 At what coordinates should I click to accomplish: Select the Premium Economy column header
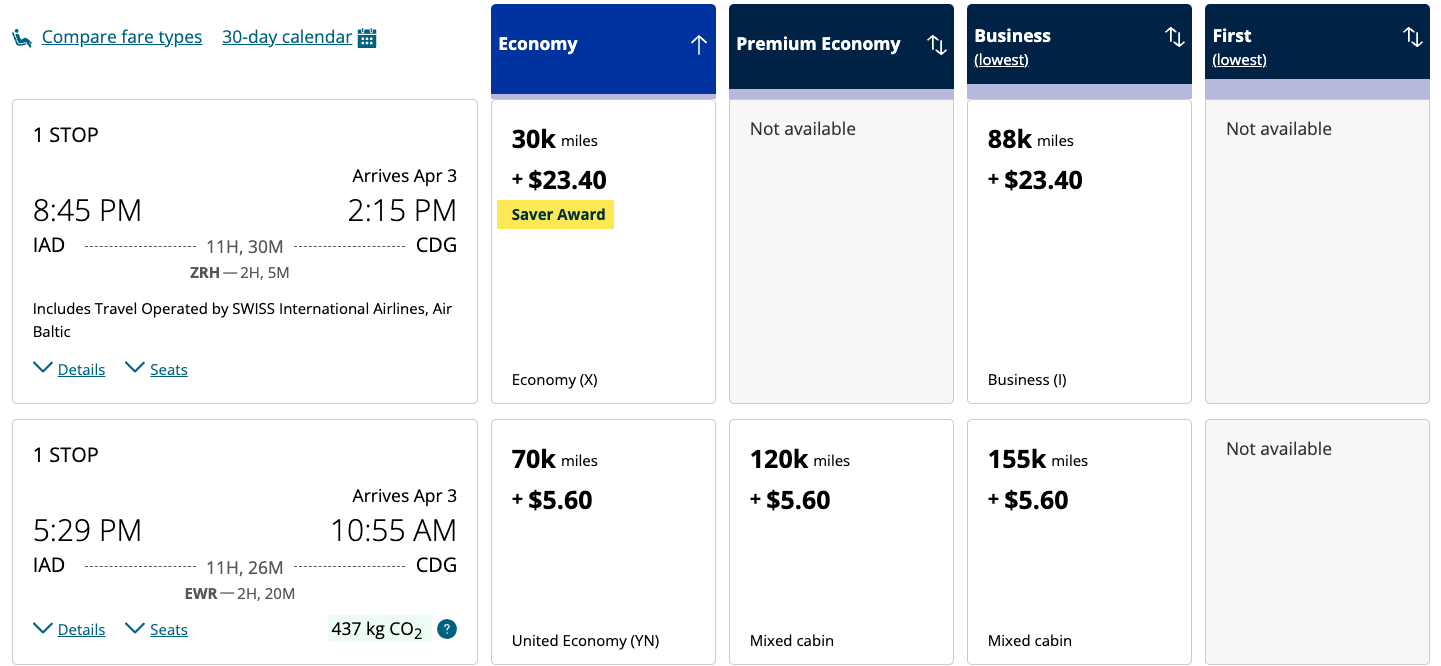tap(820, 45)
